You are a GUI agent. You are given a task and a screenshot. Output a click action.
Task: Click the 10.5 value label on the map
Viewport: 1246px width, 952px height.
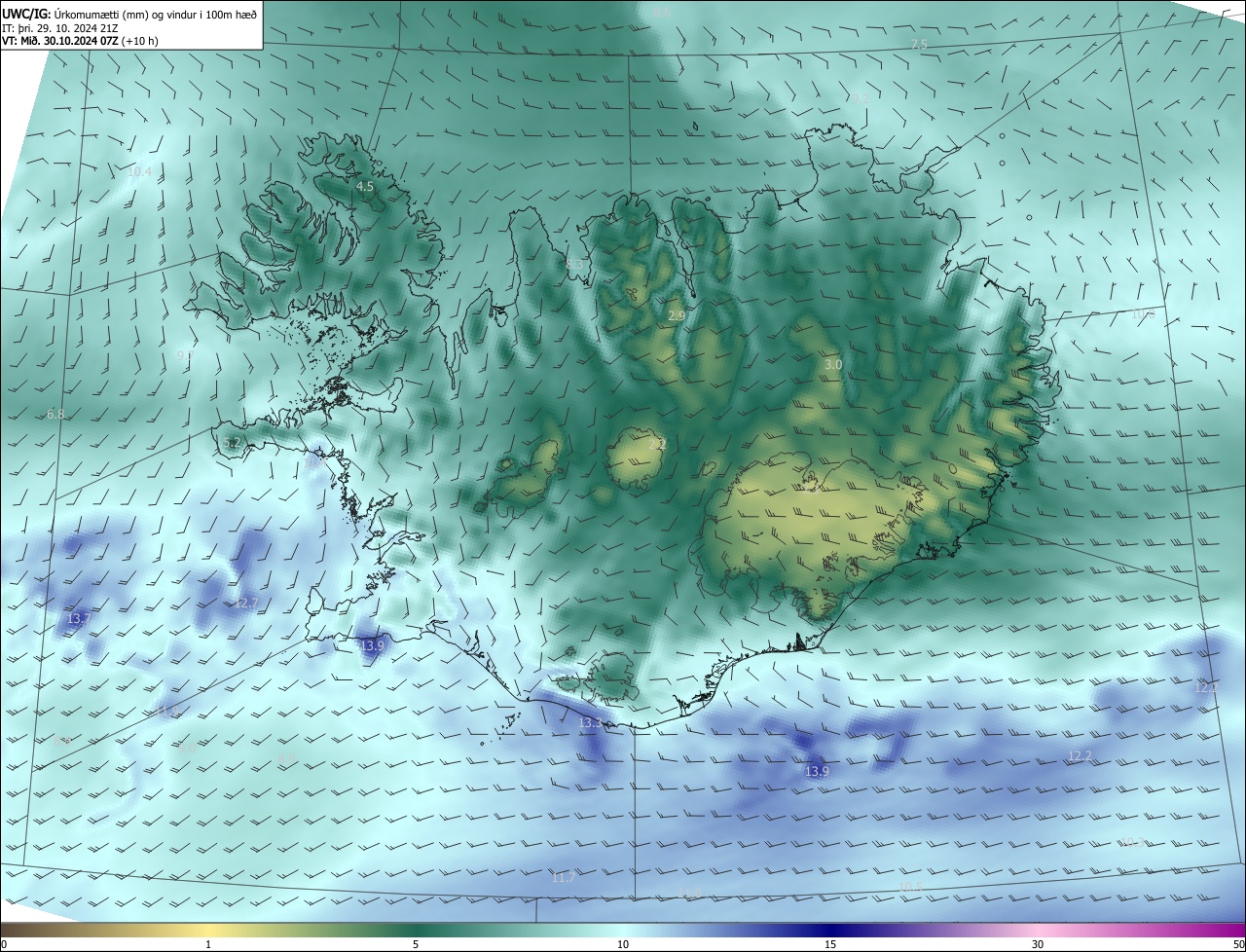(x=910, y=887)
